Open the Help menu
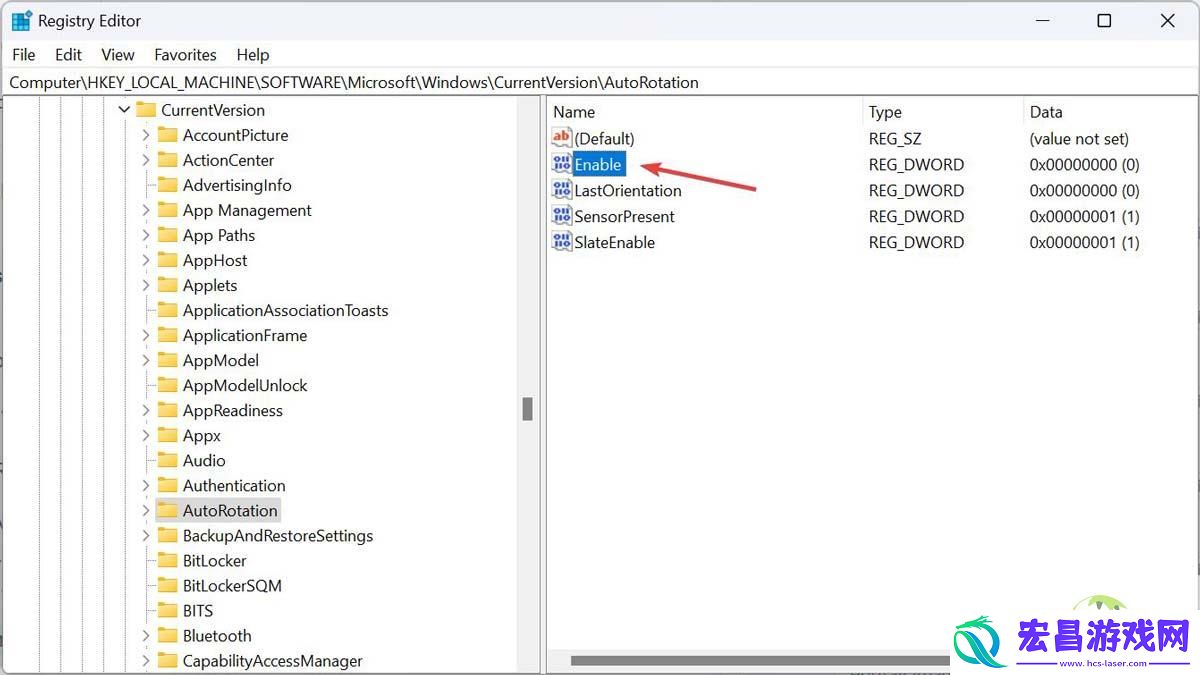The image size is (1200, 675). (x=253, y=55)
